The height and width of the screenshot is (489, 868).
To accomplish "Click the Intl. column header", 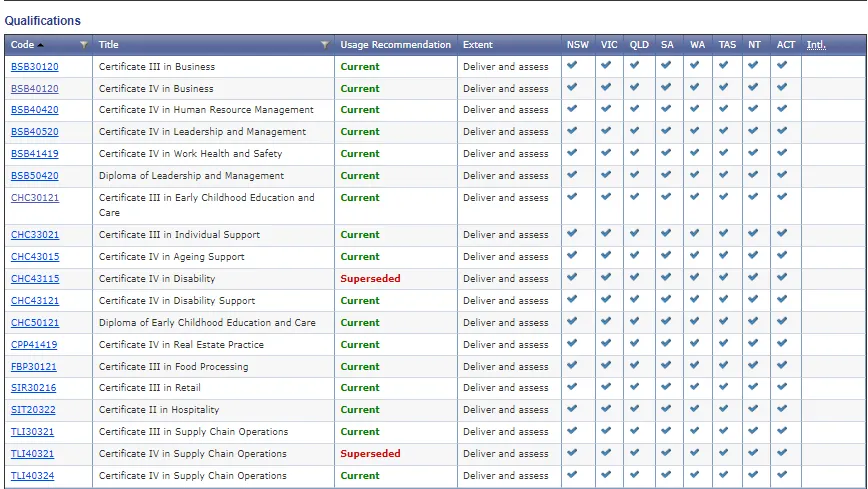I will click(816, 45).
